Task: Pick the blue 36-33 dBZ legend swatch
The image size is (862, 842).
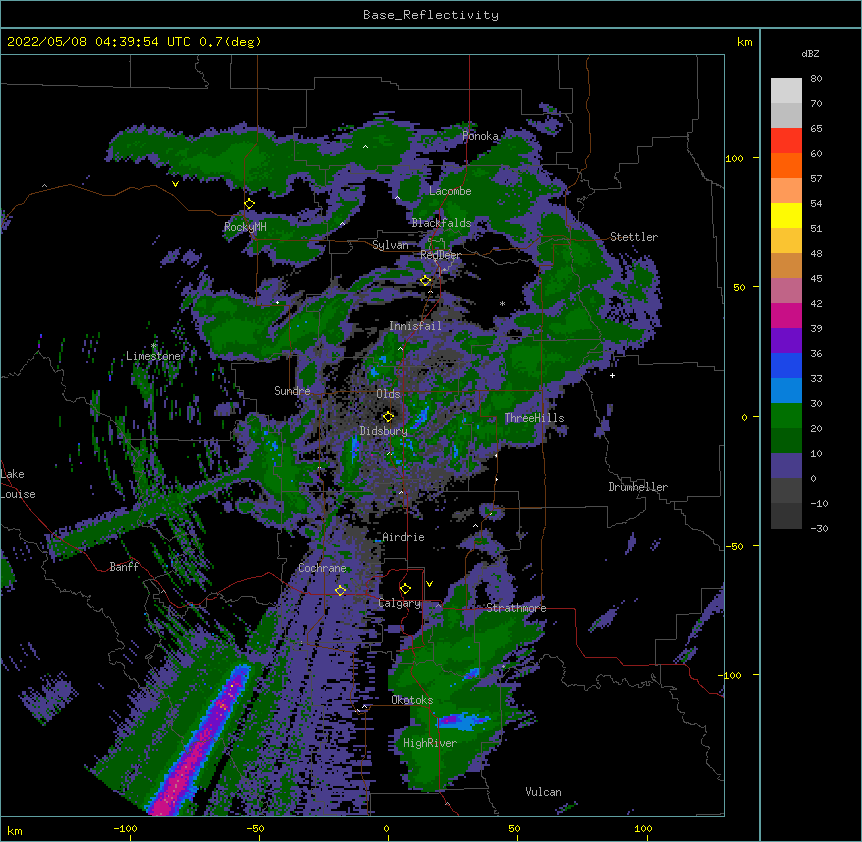Action: [786, 365]
